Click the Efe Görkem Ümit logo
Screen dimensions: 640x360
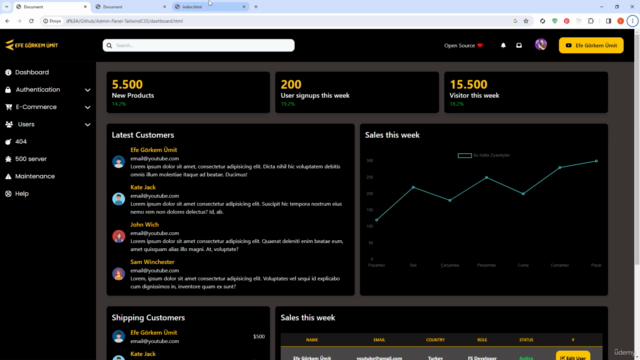point(32,45)
